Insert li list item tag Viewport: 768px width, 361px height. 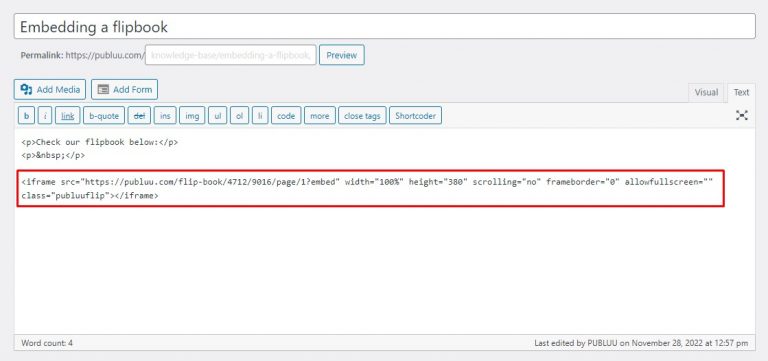tap(260, 116)
